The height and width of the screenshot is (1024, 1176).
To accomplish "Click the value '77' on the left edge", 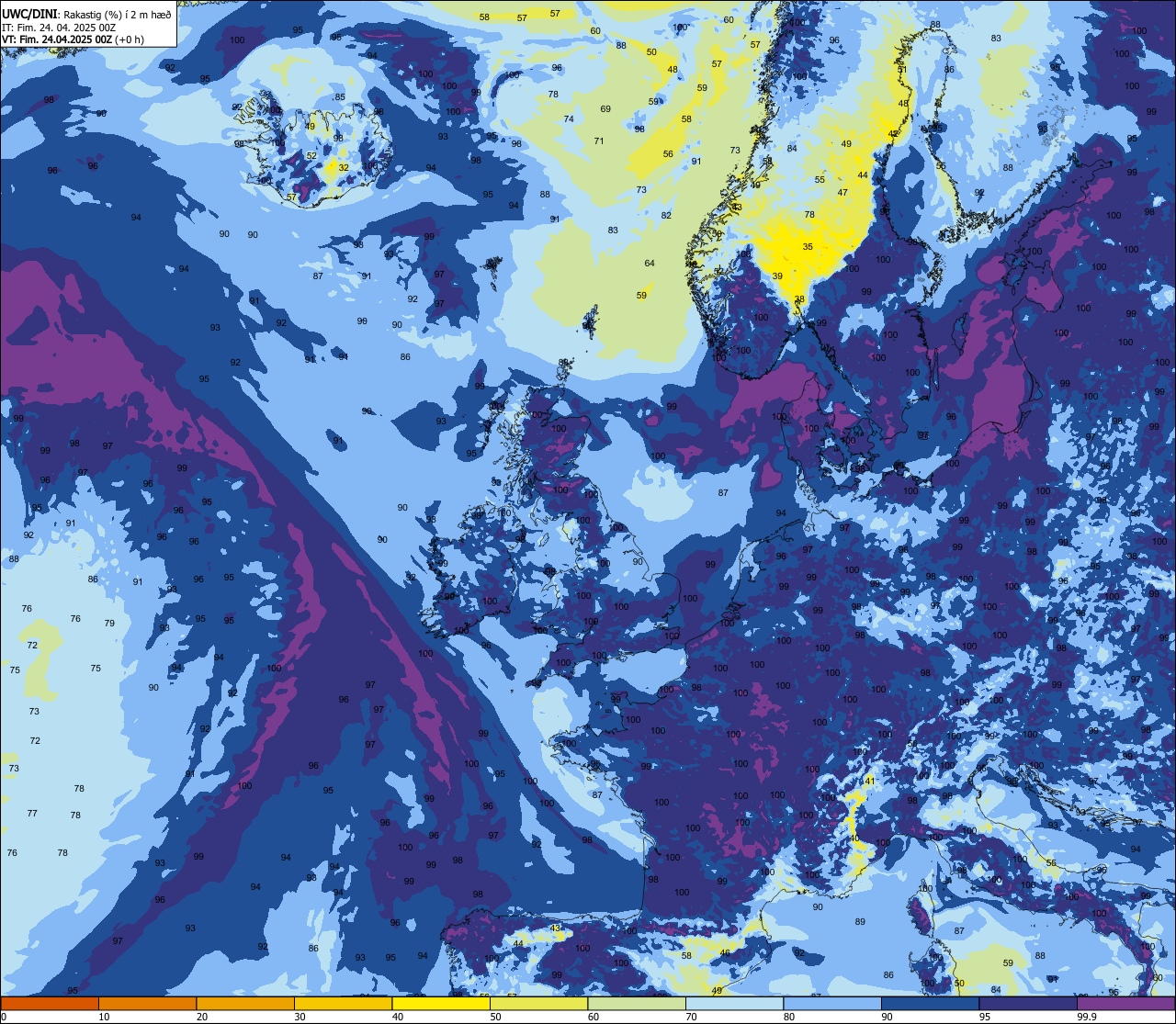I will [x=32, y=814].
